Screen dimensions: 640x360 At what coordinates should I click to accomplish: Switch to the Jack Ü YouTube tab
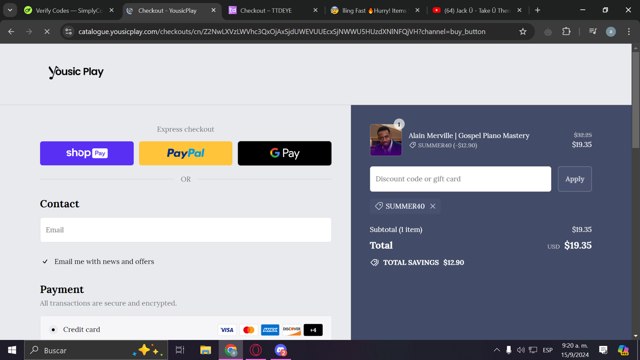click(x=477, y=11)
